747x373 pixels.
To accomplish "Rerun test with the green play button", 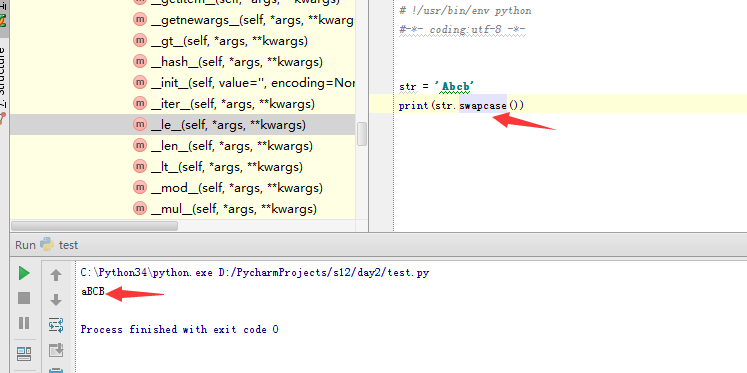I will tap(24, 273).
